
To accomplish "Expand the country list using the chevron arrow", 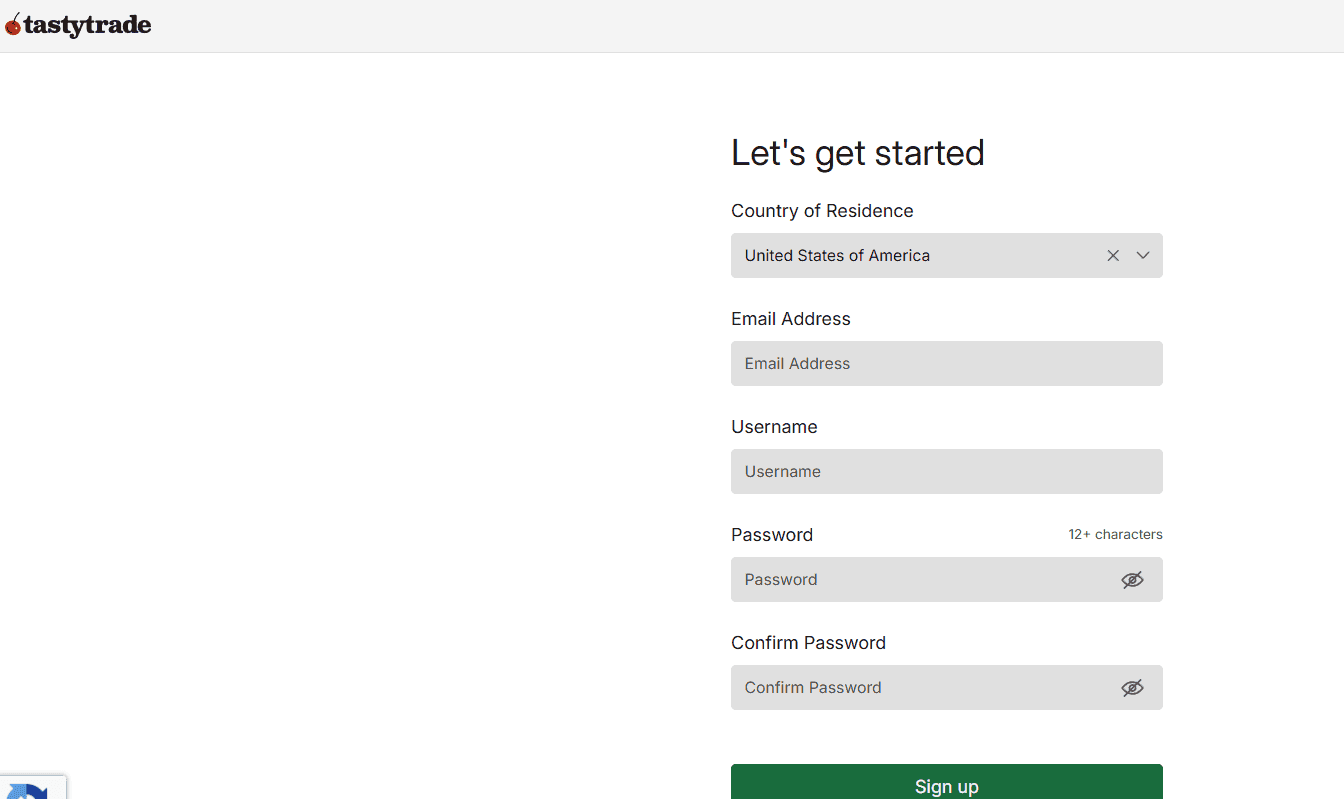I will pyautogui.click(x=1143, y=256).
